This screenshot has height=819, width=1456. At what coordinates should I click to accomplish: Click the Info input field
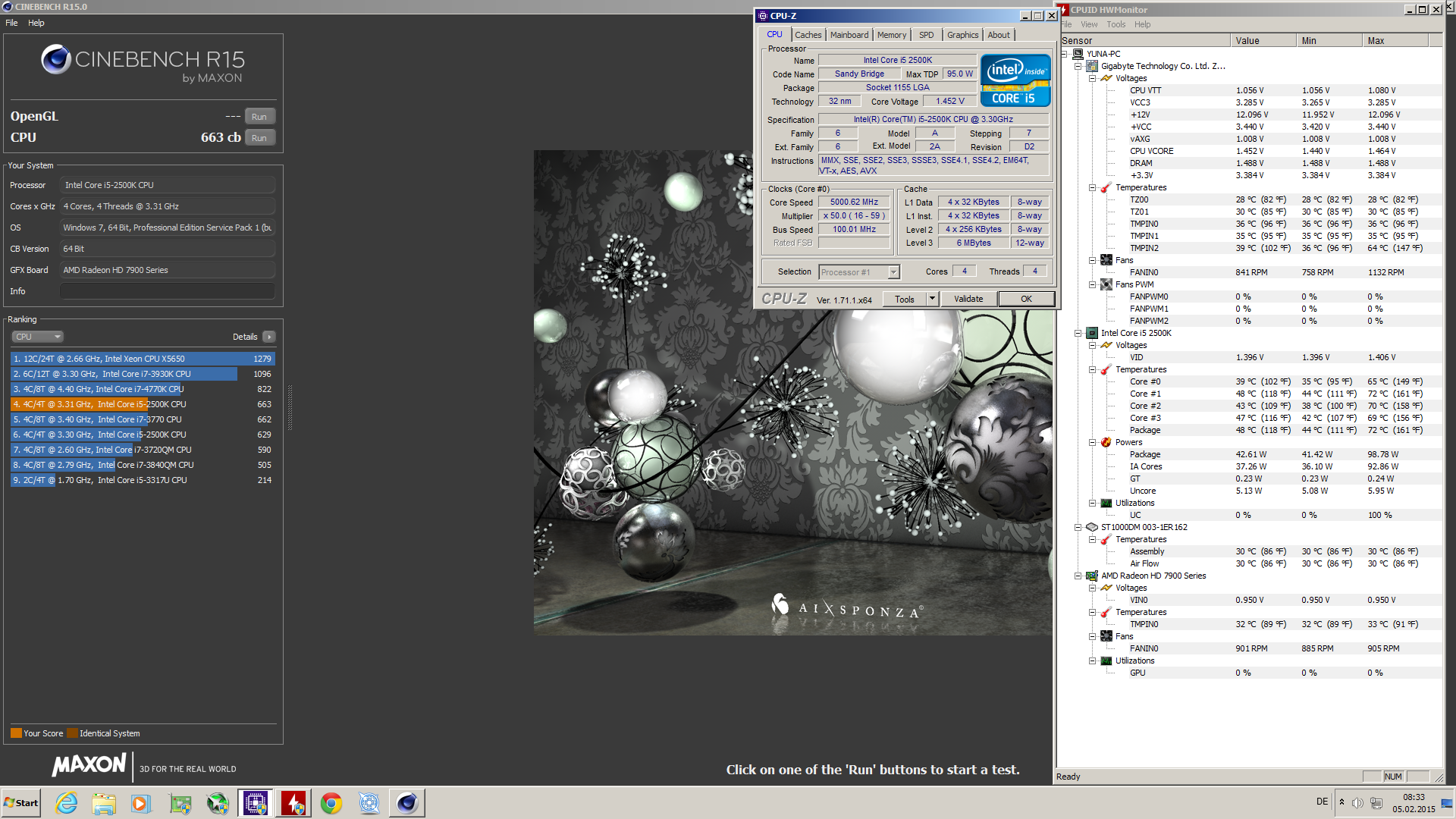(x=167, y=291)
